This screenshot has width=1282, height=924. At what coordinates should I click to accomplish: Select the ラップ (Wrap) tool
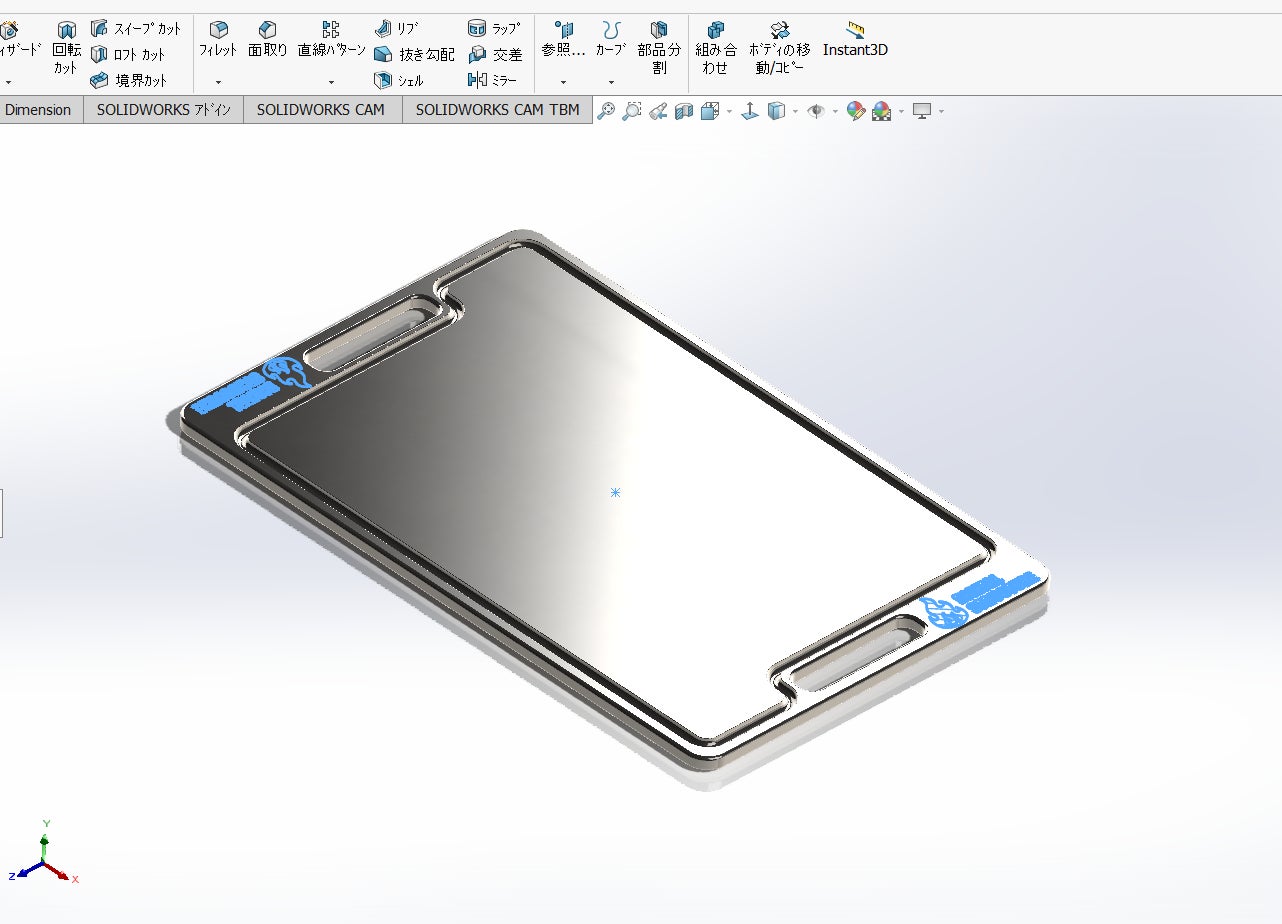(495, 29)
